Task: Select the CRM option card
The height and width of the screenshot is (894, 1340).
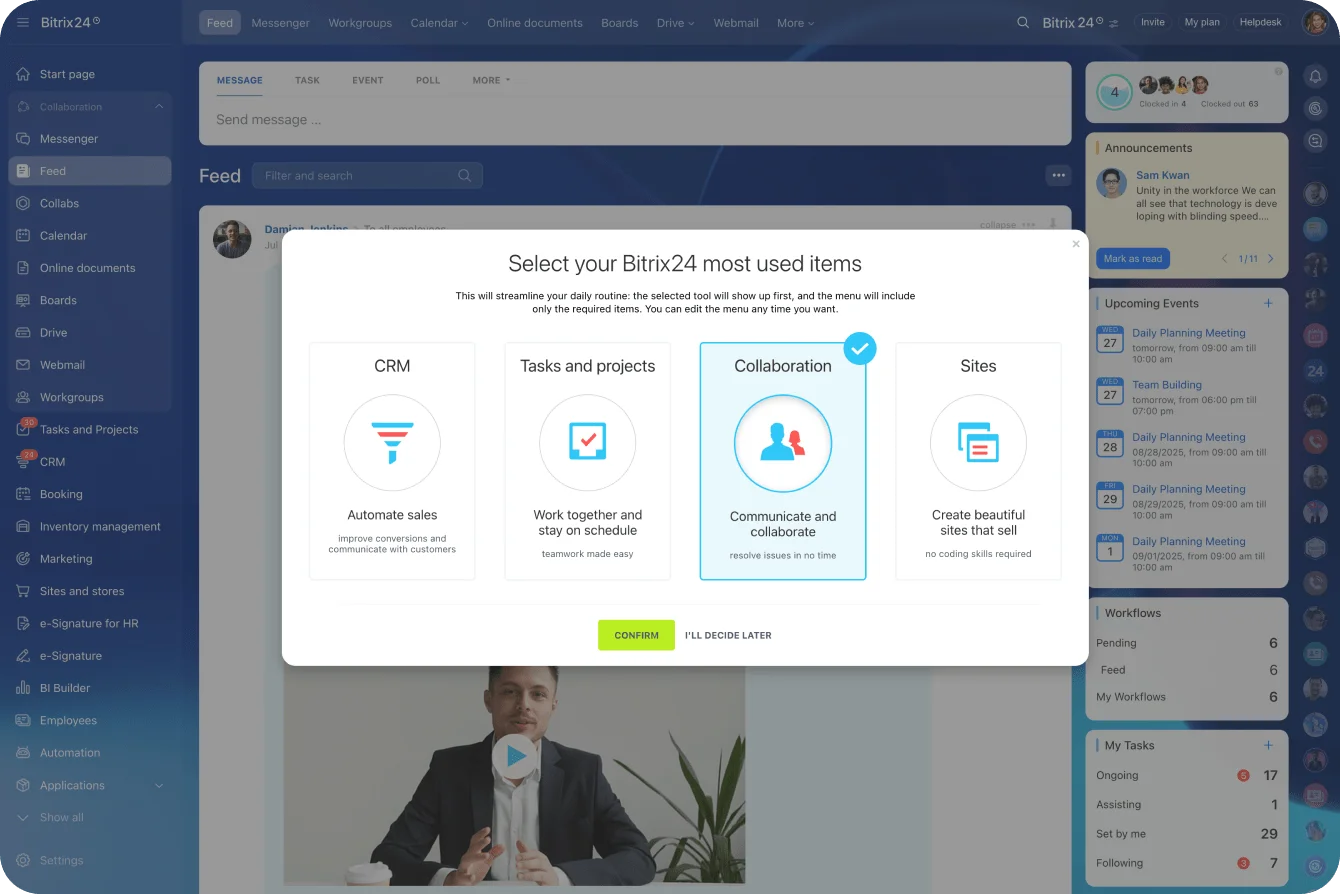Action: pos(392,461)
